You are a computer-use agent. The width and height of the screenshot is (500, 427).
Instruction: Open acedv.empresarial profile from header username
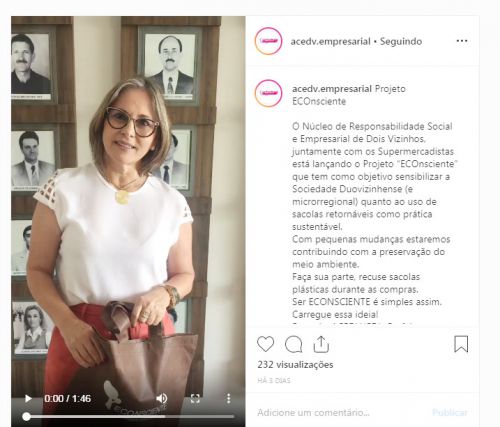330,41
